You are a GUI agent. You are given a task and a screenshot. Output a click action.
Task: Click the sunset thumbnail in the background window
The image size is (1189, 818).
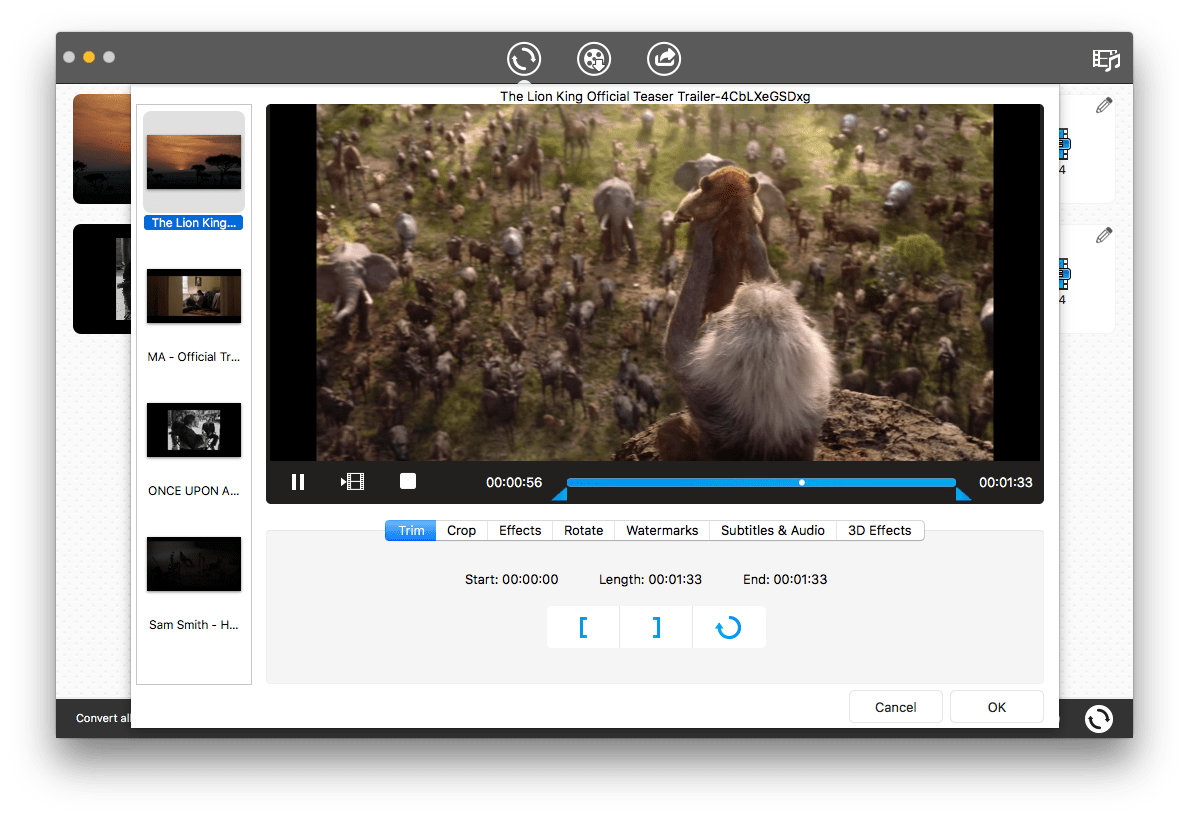(x=102, y=149)
